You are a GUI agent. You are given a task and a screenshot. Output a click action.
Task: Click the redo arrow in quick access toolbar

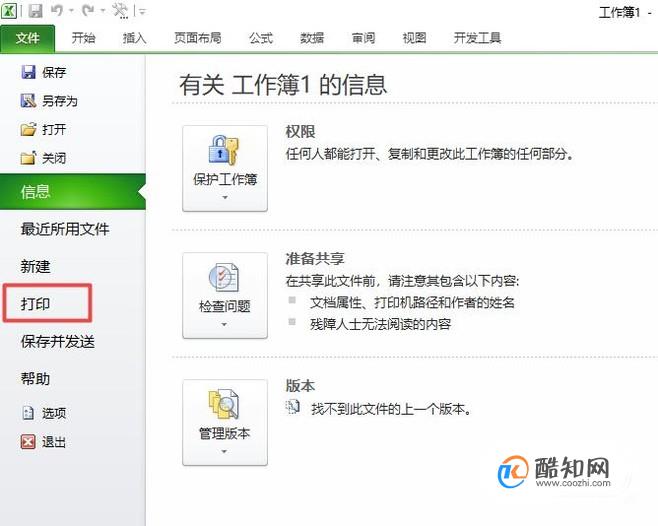coord(88,10)
